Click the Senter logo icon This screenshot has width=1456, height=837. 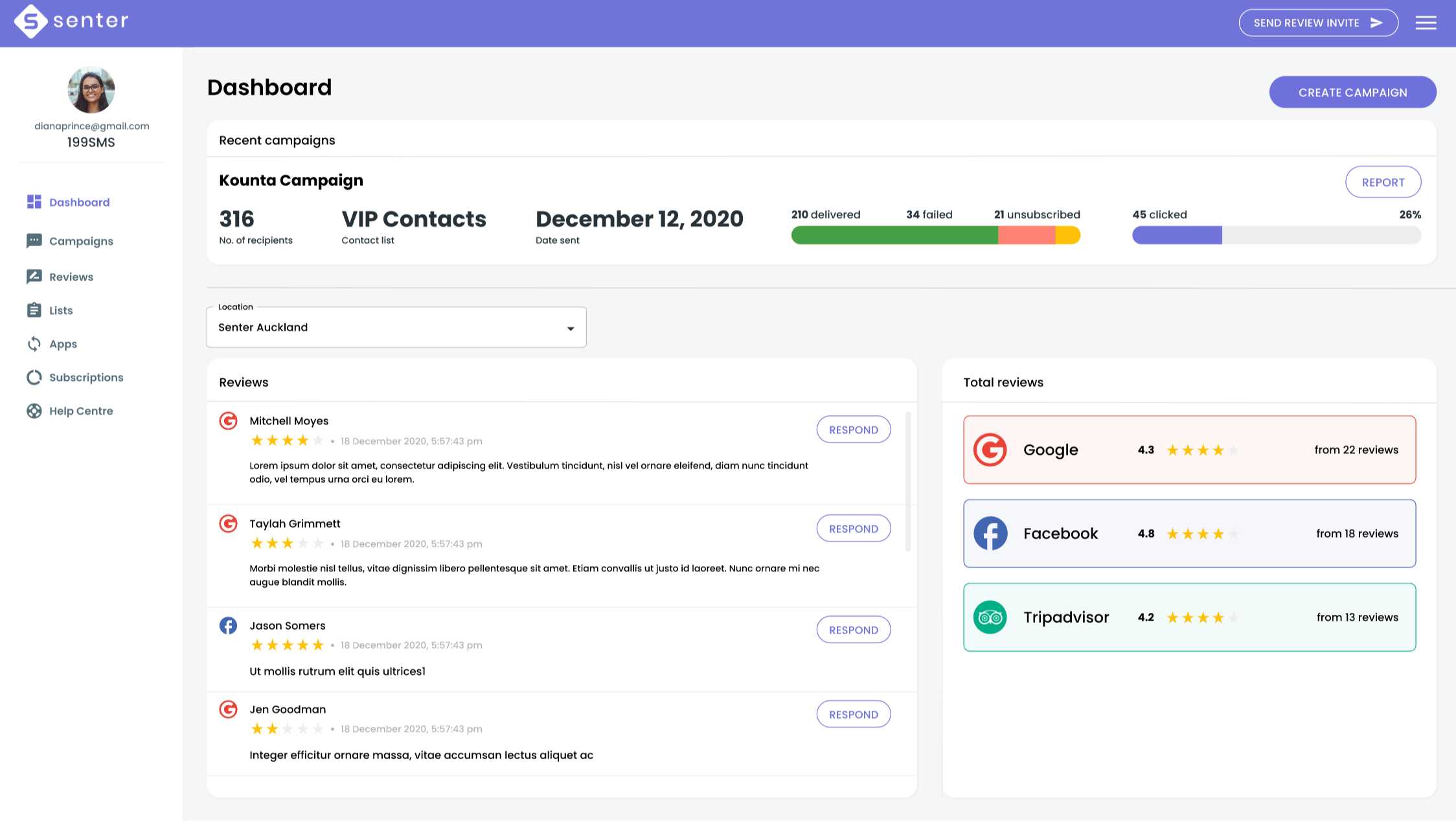click(30, 22)
